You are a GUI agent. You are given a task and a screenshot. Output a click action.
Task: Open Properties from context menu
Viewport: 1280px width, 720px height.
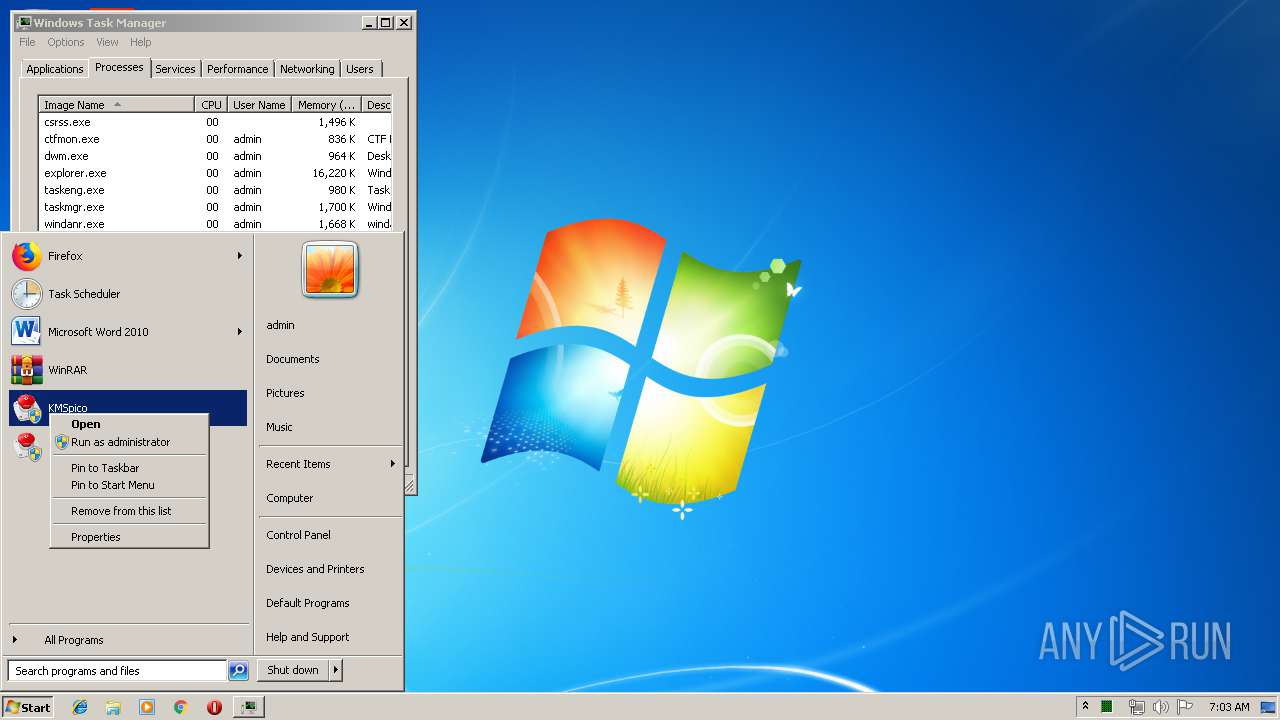coord(129,537)
